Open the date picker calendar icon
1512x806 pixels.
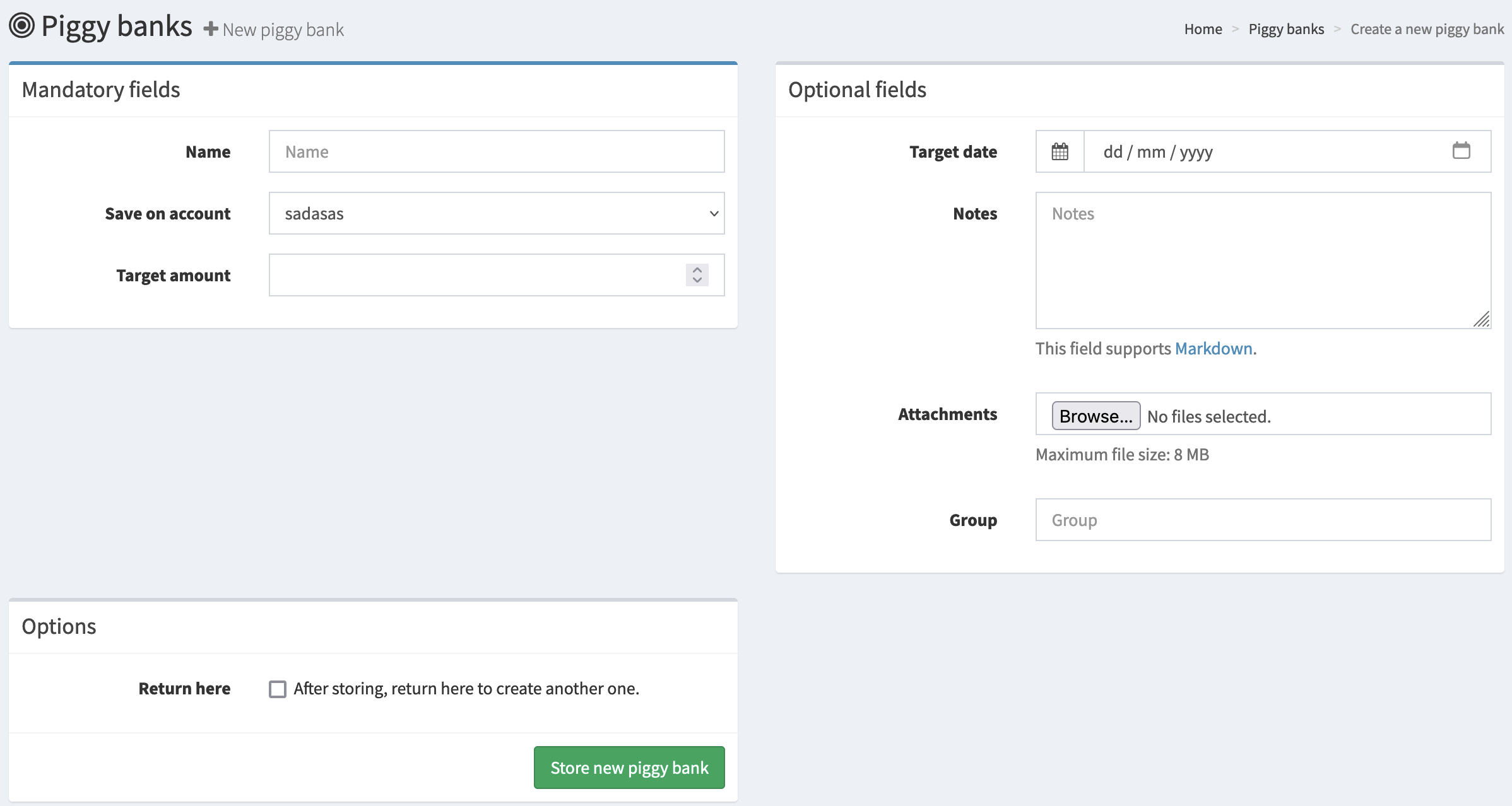tap(1461, 151)
